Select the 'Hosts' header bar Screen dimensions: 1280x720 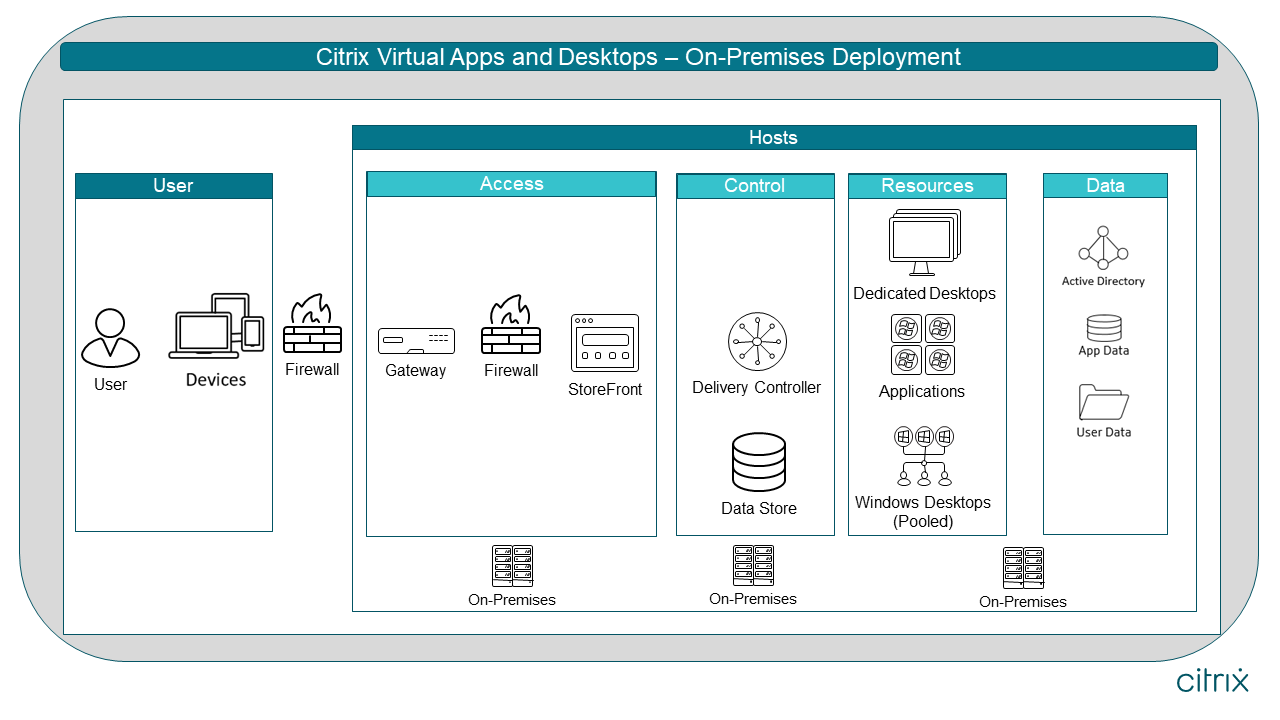774,138
